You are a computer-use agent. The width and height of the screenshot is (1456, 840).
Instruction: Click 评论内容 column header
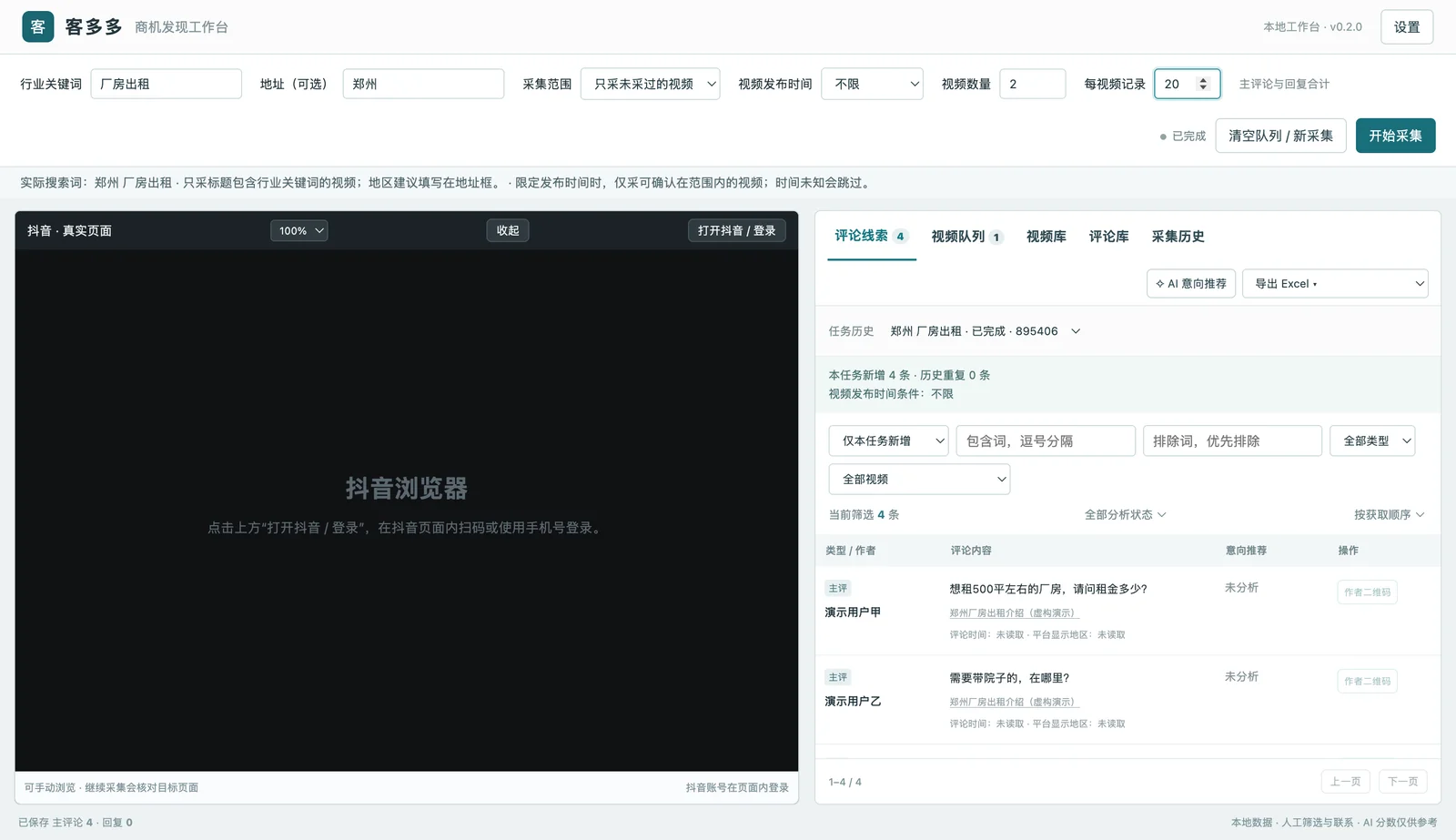pos(971,551)
